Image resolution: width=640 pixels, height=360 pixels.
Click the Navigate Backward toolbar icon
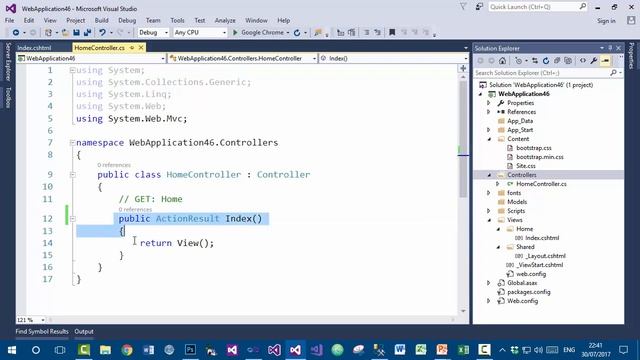[x=16, y=32]
